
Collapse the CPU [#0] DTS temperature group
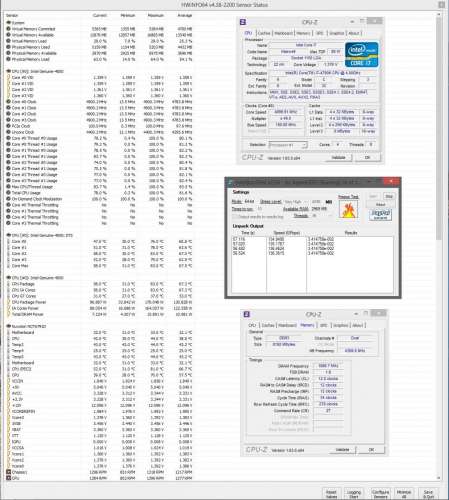[x=9, y=235]
